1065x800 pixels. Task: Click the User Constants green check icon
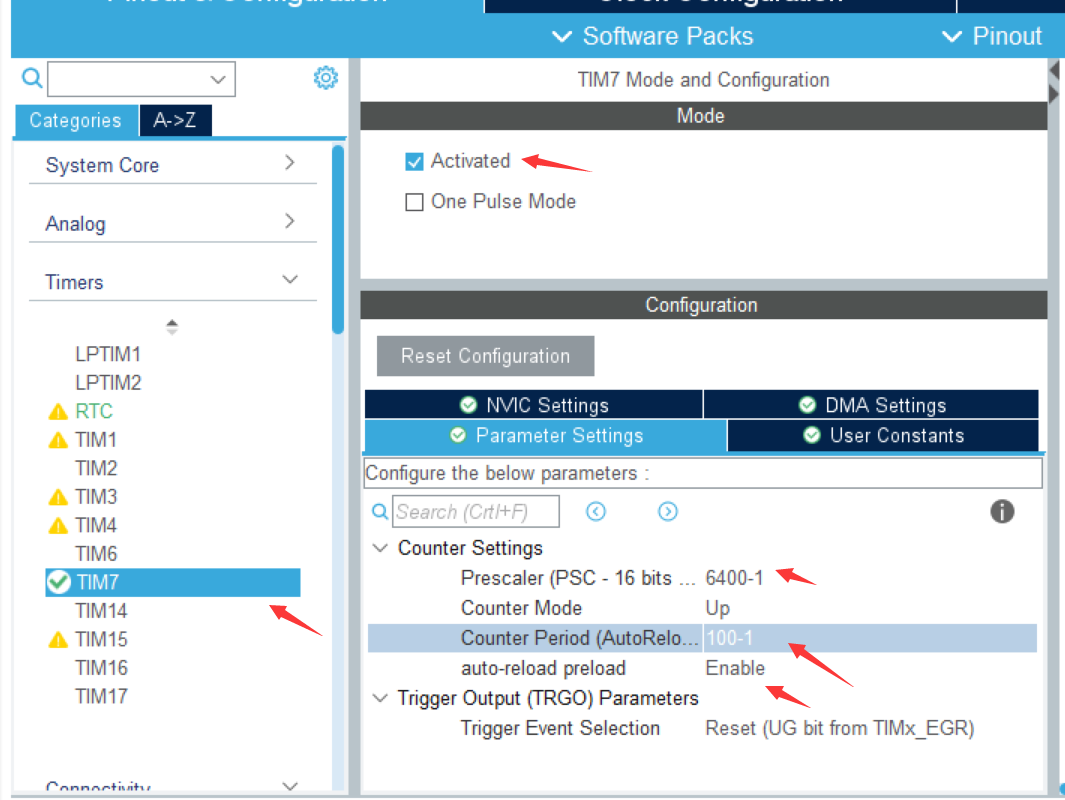click(812, 435)
